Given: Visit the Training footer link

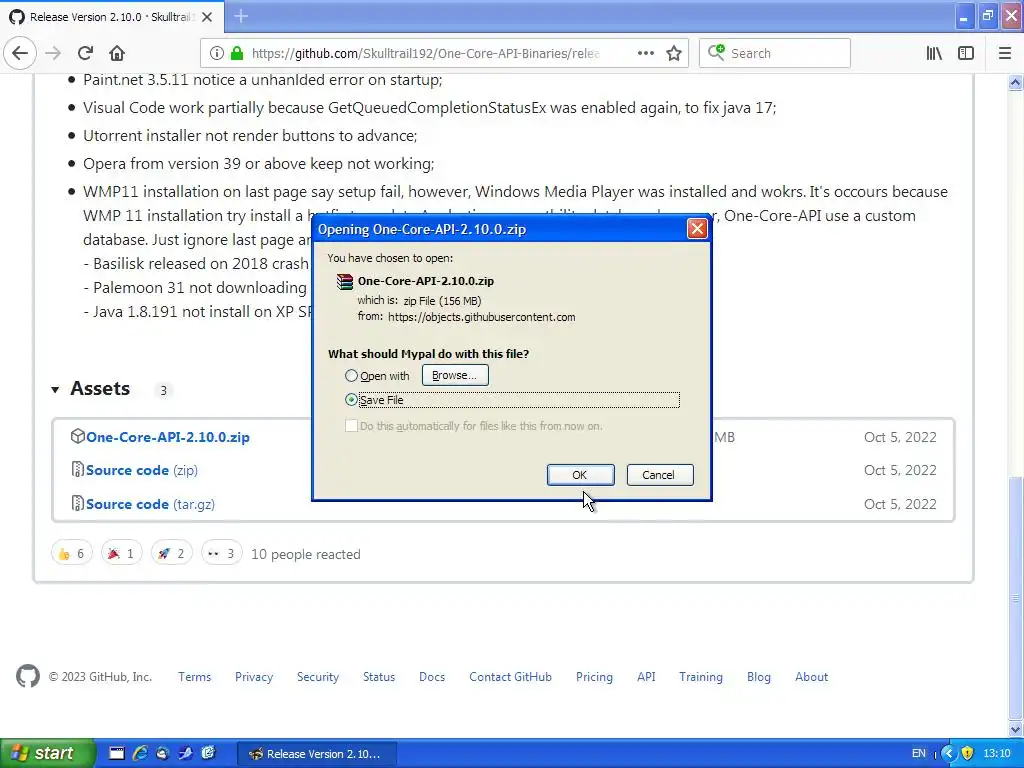Looking at the screenshot, I should point(701,677).
